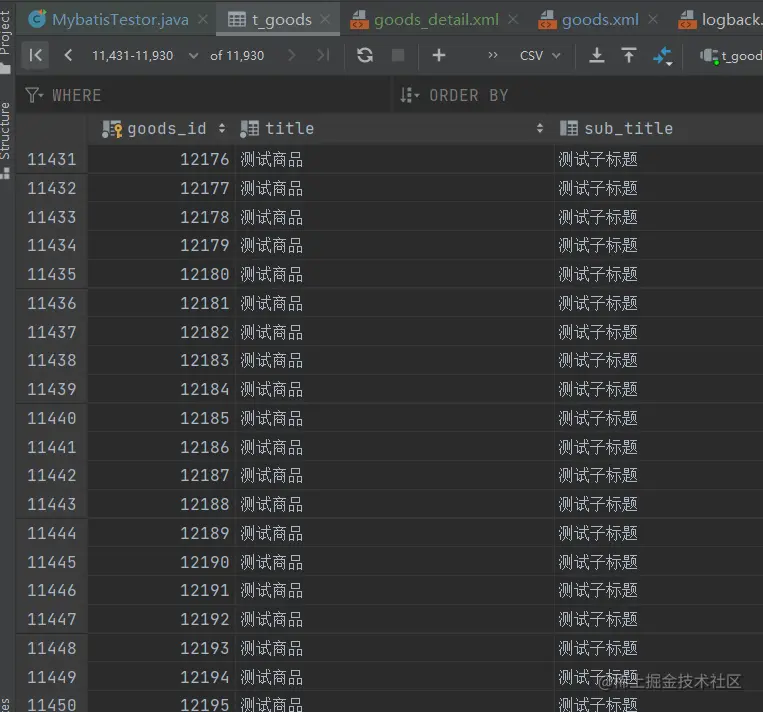Click the ORDER BY sort icon
The width and height of the screenshot is (763, 712).
pos(409,95)
